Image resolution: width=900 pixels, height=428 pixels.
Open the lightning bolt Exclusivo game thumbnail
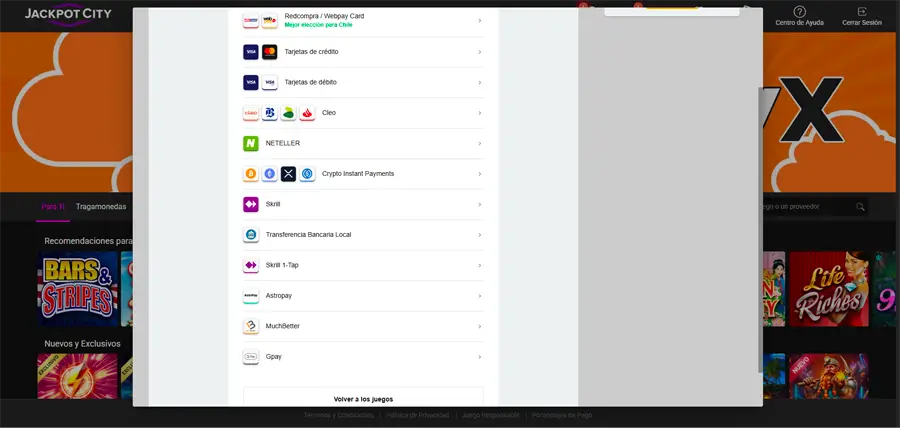(x=77, y=376)
